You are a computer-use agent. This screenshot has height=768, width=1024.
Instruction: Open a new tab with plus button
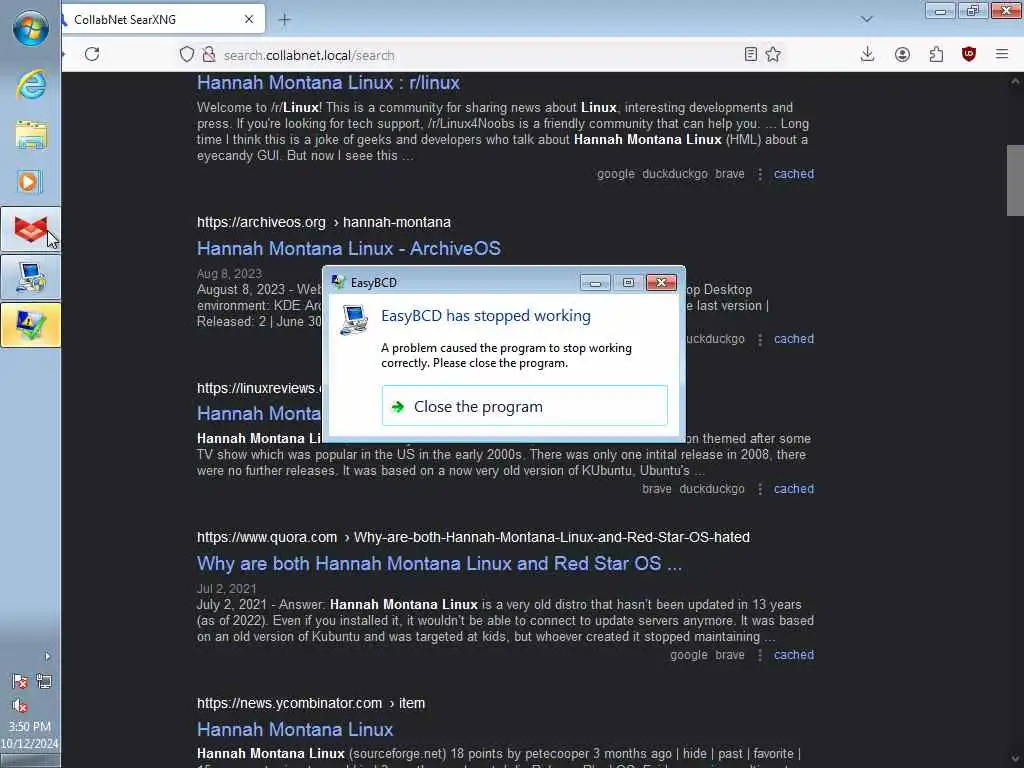[x=284, y=20]
